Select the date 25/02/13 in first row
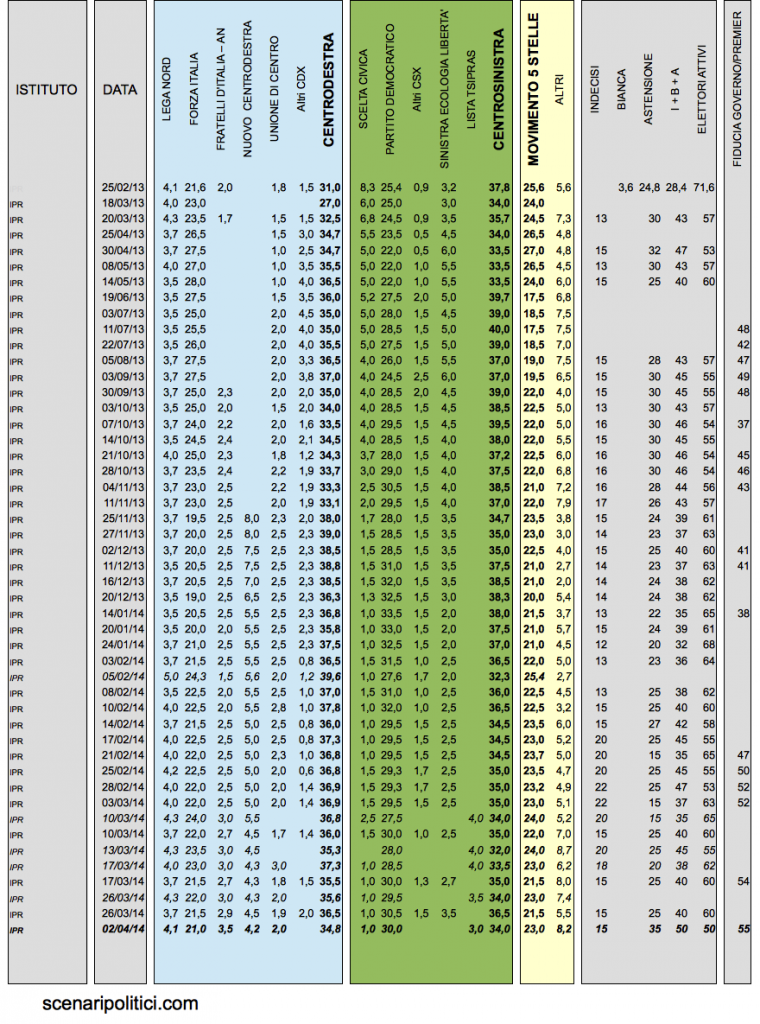 point(123,187)
